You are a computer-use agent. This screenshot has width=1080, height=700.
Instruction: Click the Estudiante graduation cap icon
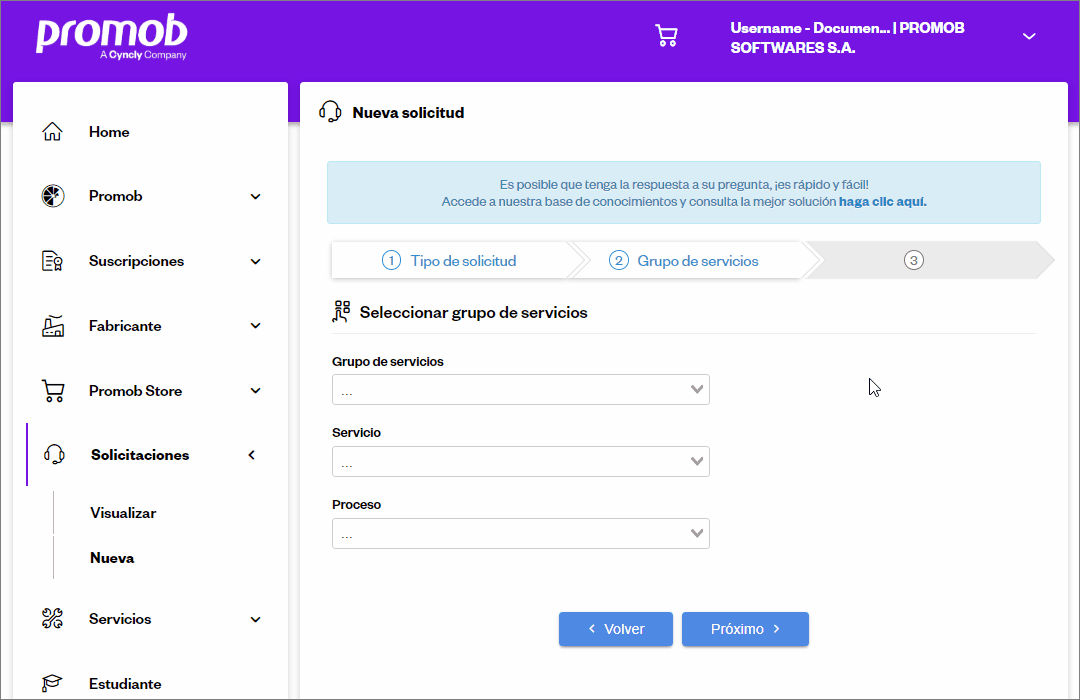point(52,683)
